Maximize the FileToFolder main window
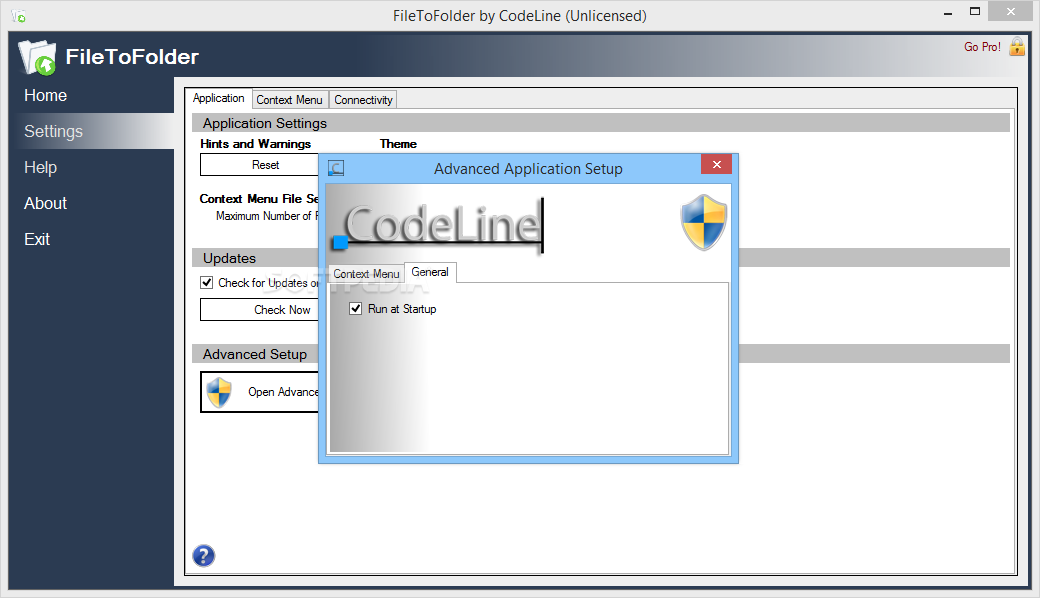The image size is (1040, 598). tap(974, 11)
